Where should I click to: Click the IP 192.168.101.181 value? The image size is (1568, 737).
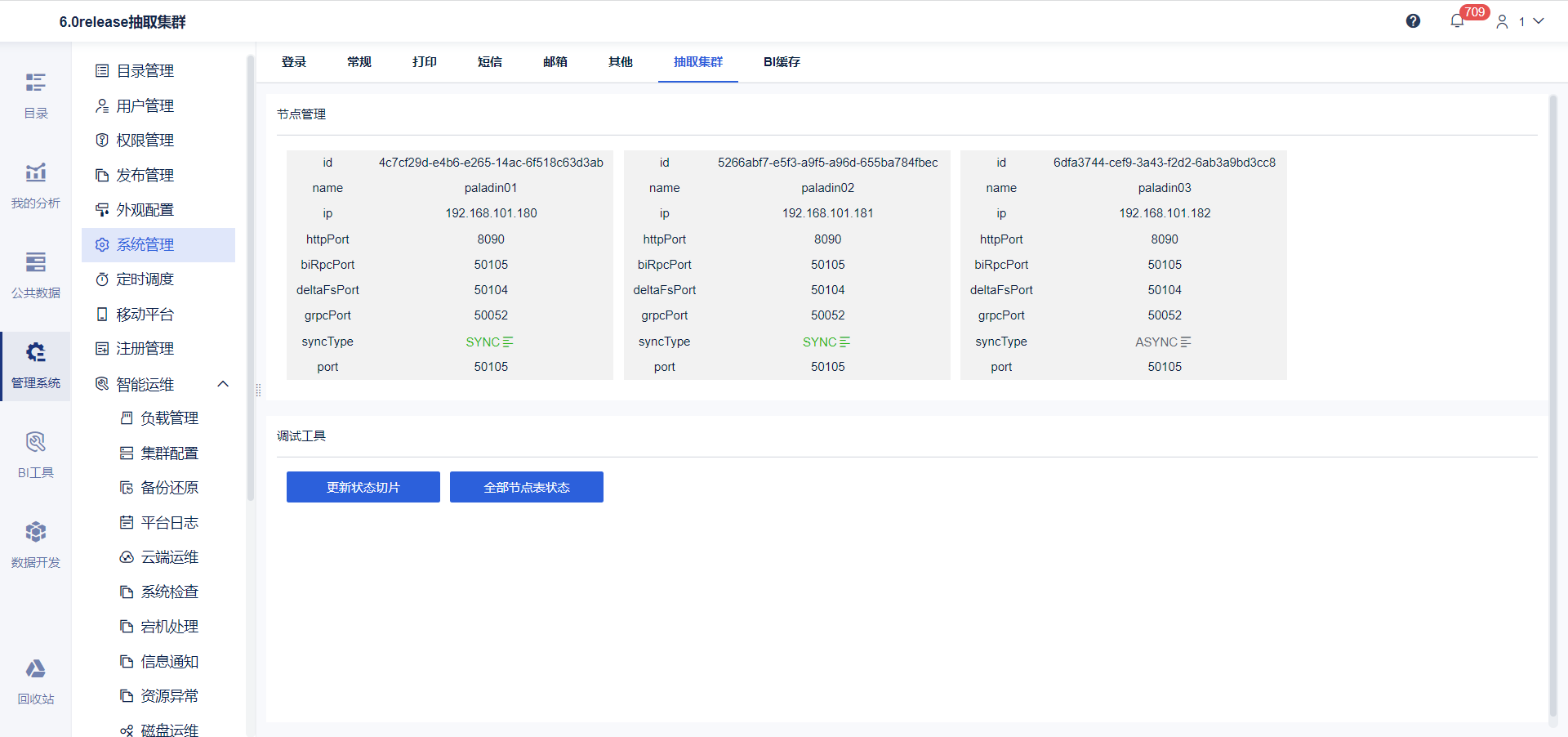[x=828, y=213]
